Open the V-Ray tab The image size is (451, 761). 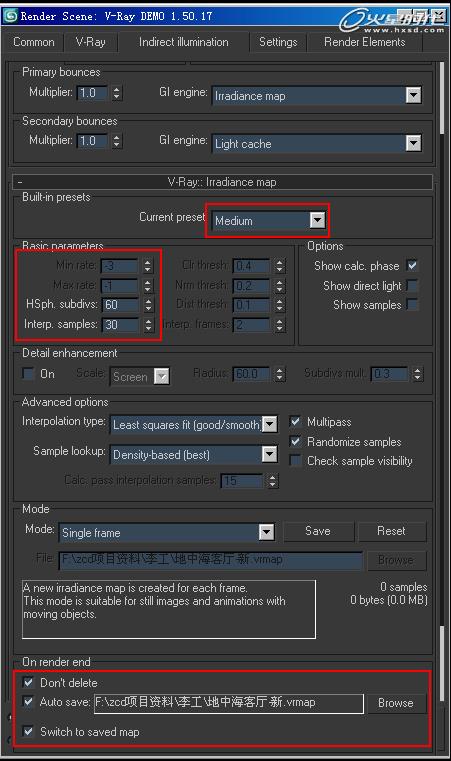[90, 42]
